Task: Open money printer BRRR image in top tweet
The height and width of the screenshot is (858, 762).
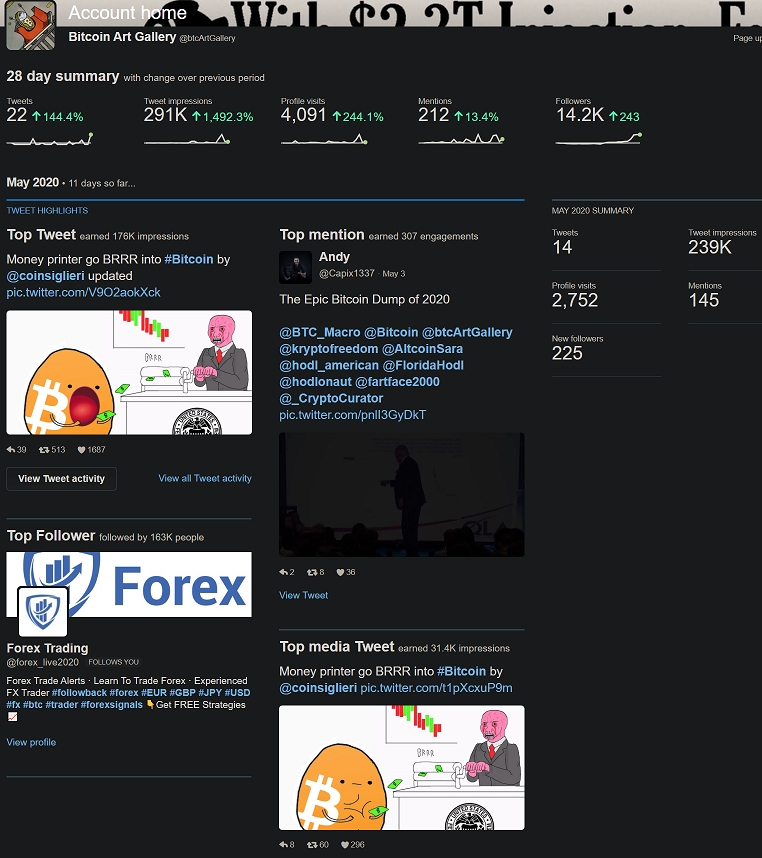Action: (x=129, y=373)
